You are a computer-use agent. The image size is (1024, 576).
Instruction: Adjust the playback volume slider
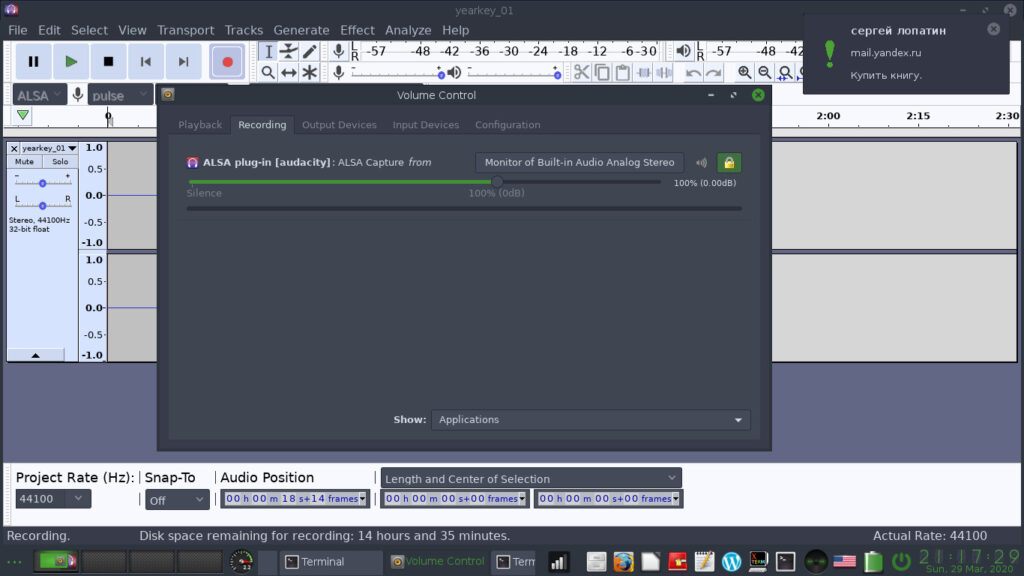point(514,73)
